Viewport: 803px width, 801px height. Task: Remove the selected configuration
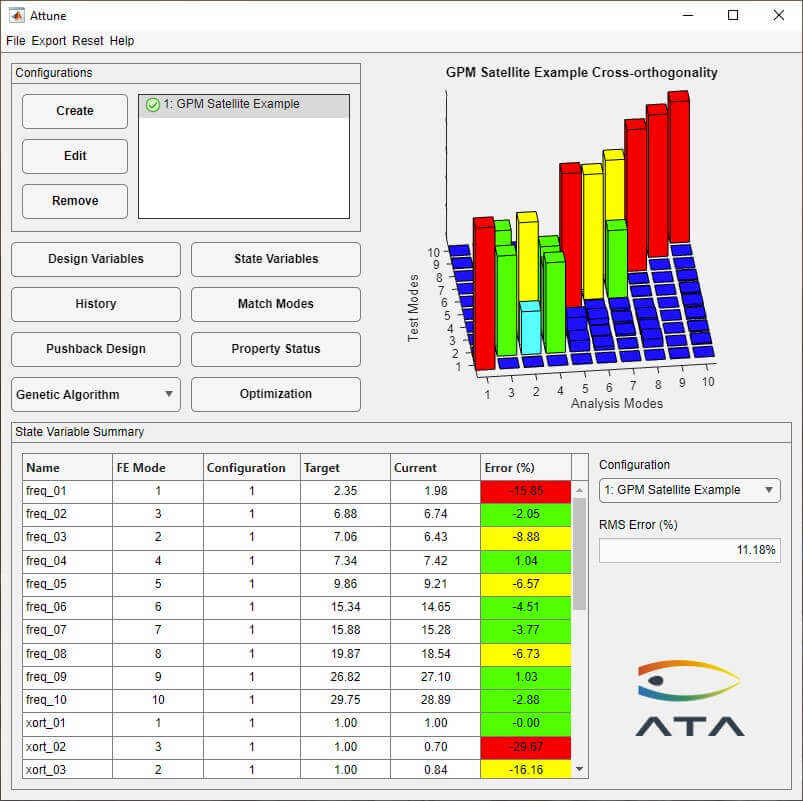click(75, 201)
